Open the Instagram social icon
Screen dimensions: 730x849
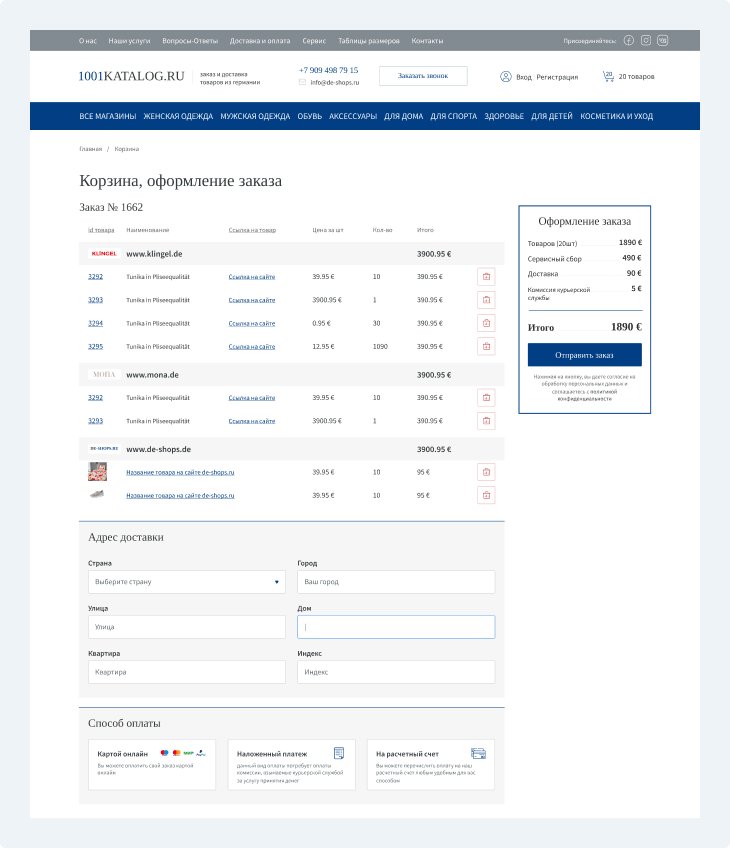point(646,41)
